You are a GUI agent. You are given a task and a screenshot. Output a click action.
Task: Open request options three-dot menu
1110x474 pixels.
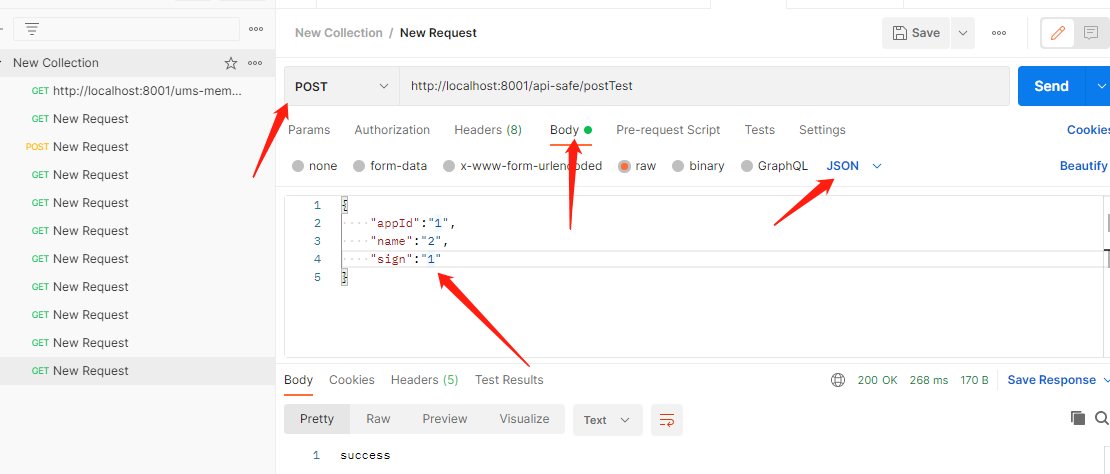(x=999, y=33)
